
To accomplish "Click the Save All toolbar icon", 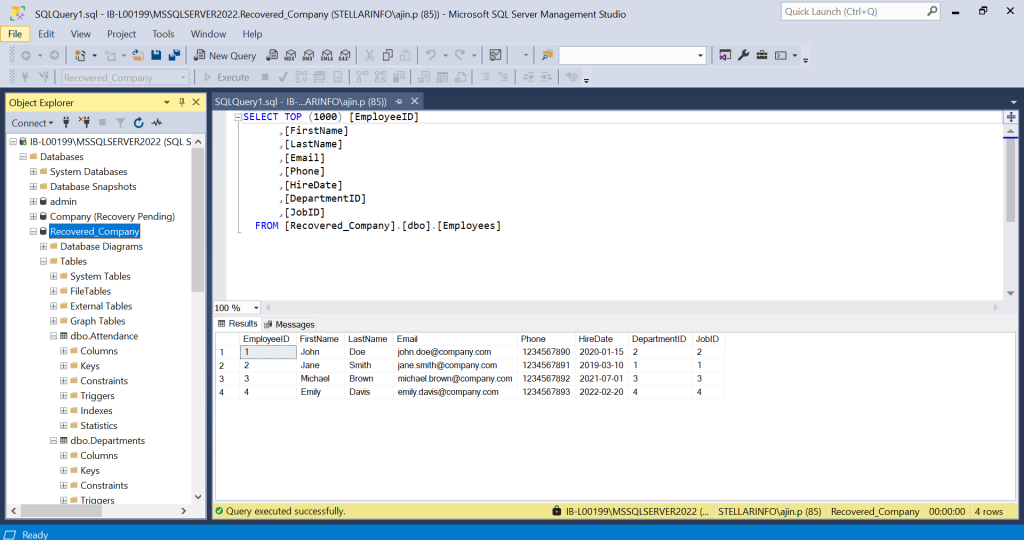I will click(x=174, y=55).
